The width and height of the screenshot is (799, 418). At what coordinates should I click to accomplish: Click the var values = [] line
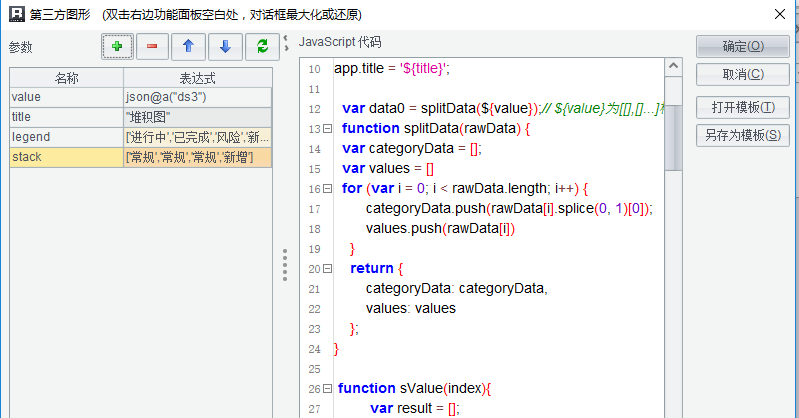(x=388, y=168)
